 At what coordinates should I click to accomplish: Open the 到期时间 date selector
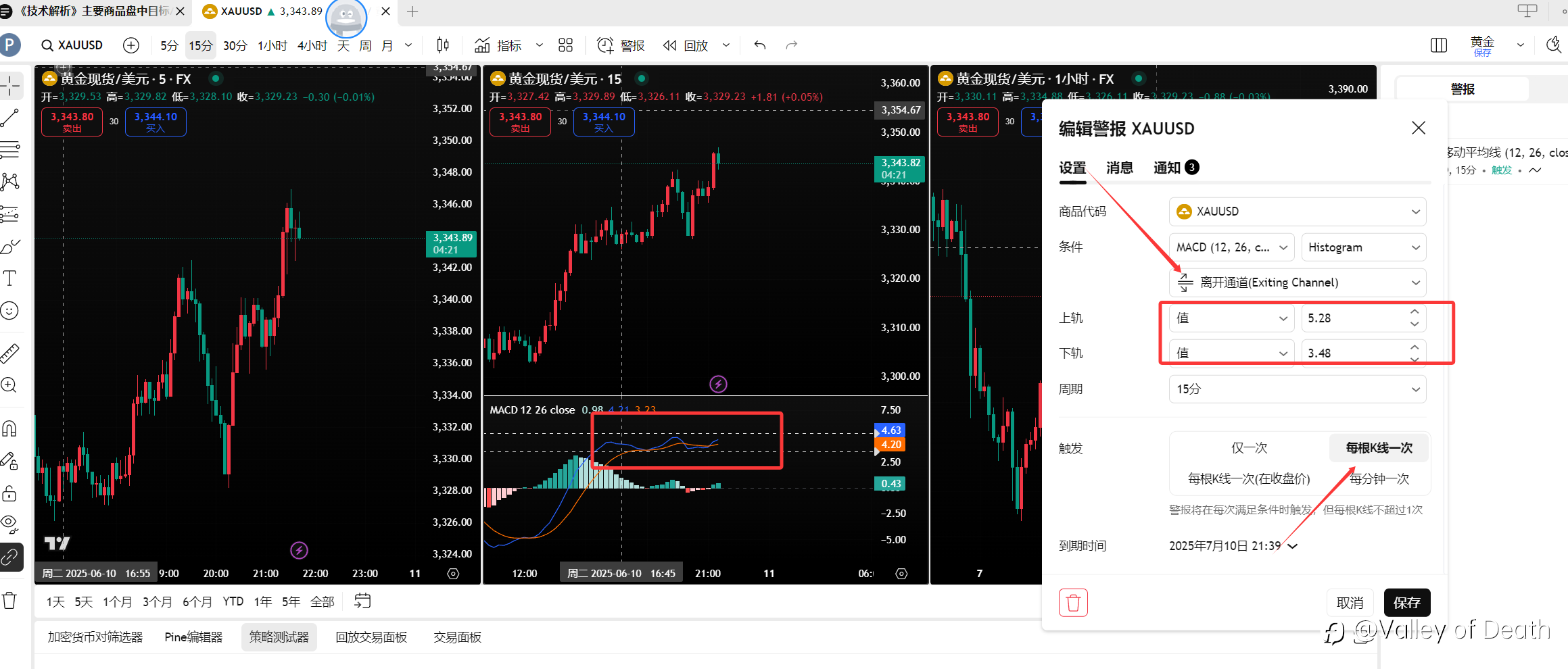(1233, 546)
